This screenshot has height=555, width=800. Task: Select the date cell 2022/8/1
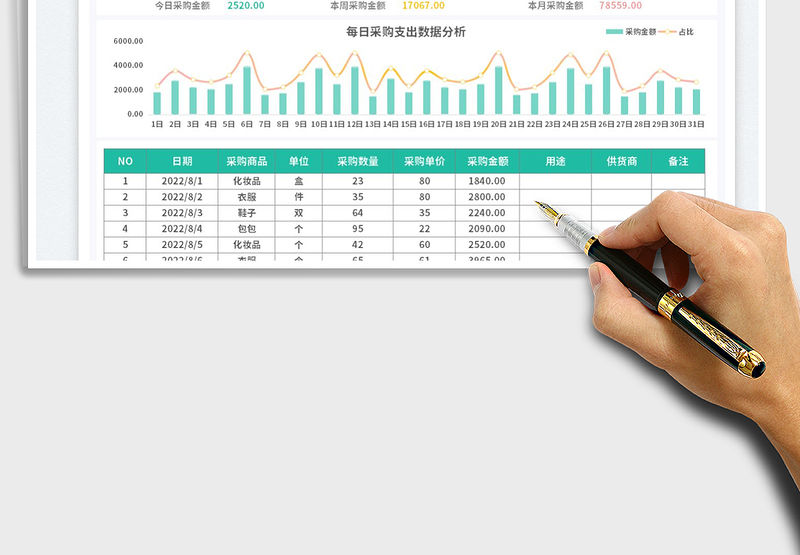click(182, 181)
